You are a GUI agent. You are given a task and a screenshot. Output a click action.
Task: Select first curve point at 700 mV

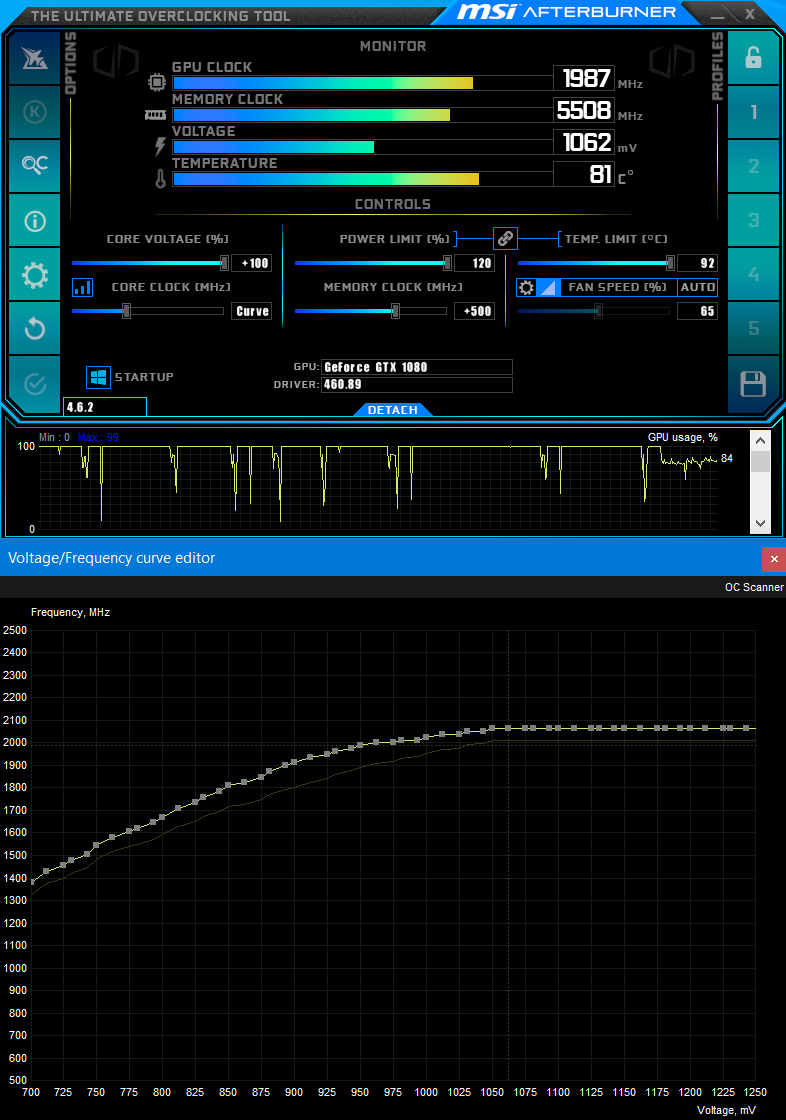coord(32,882)
